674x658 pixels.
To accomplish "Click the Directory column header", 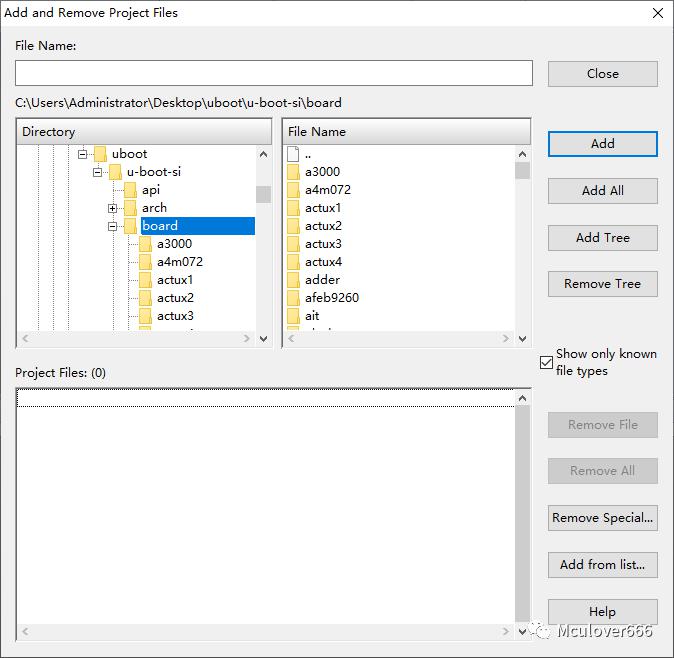I will 144,132.
